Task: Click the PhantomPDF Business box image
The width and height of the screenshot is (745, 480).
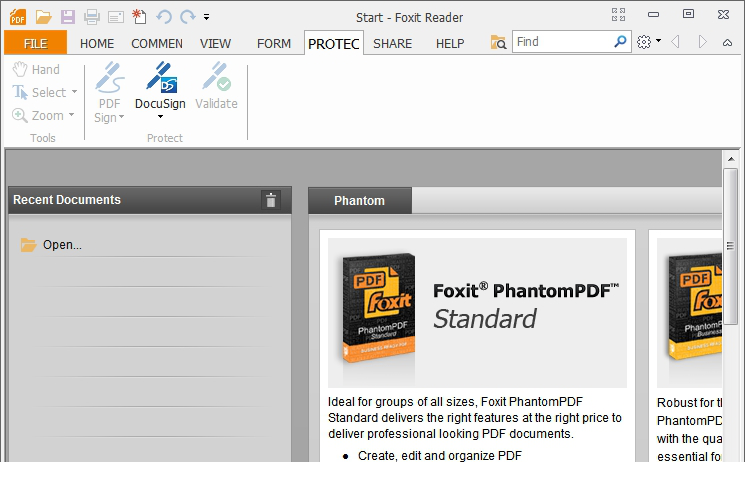Action: point(695,307)
